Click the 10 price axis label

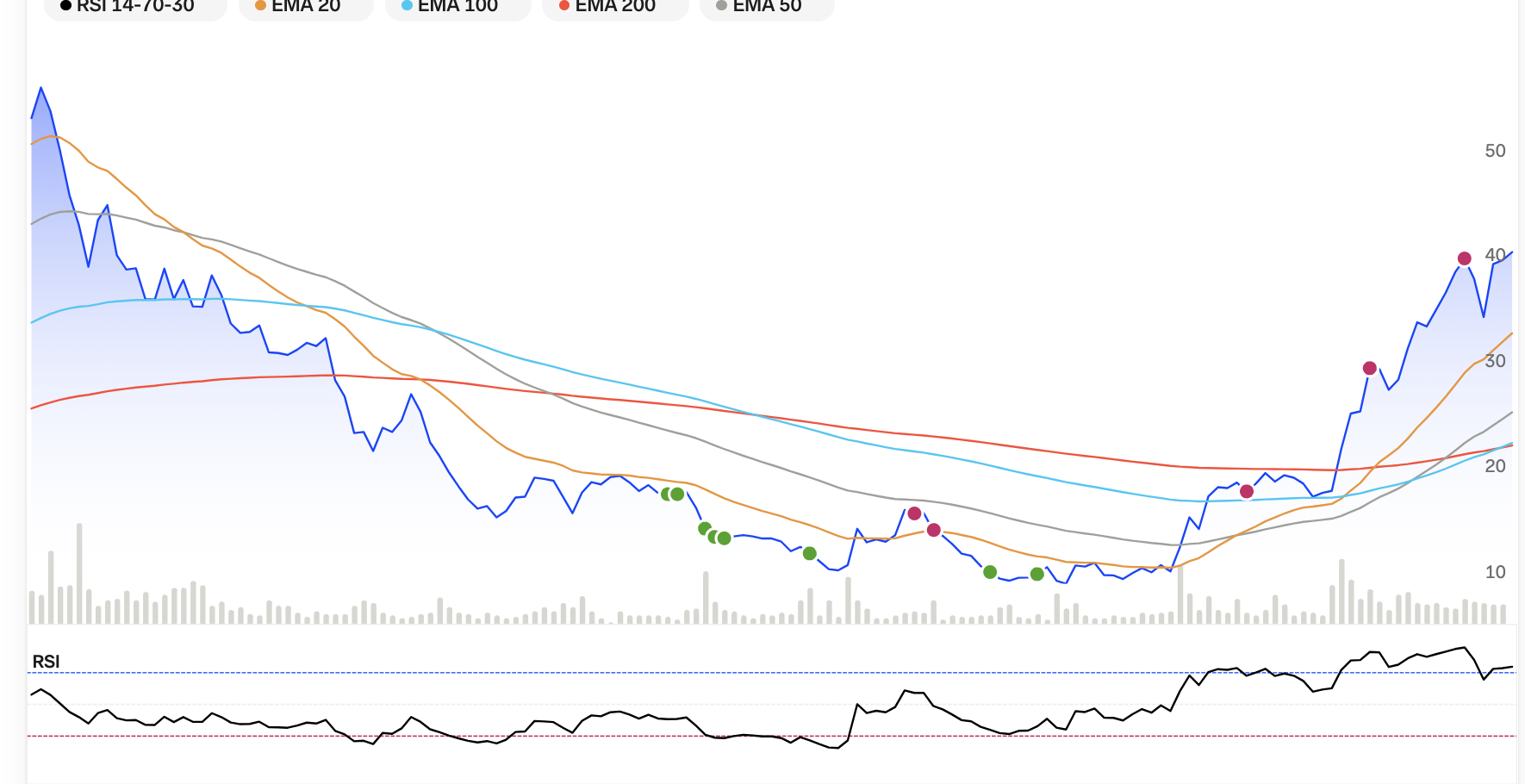1495,572
